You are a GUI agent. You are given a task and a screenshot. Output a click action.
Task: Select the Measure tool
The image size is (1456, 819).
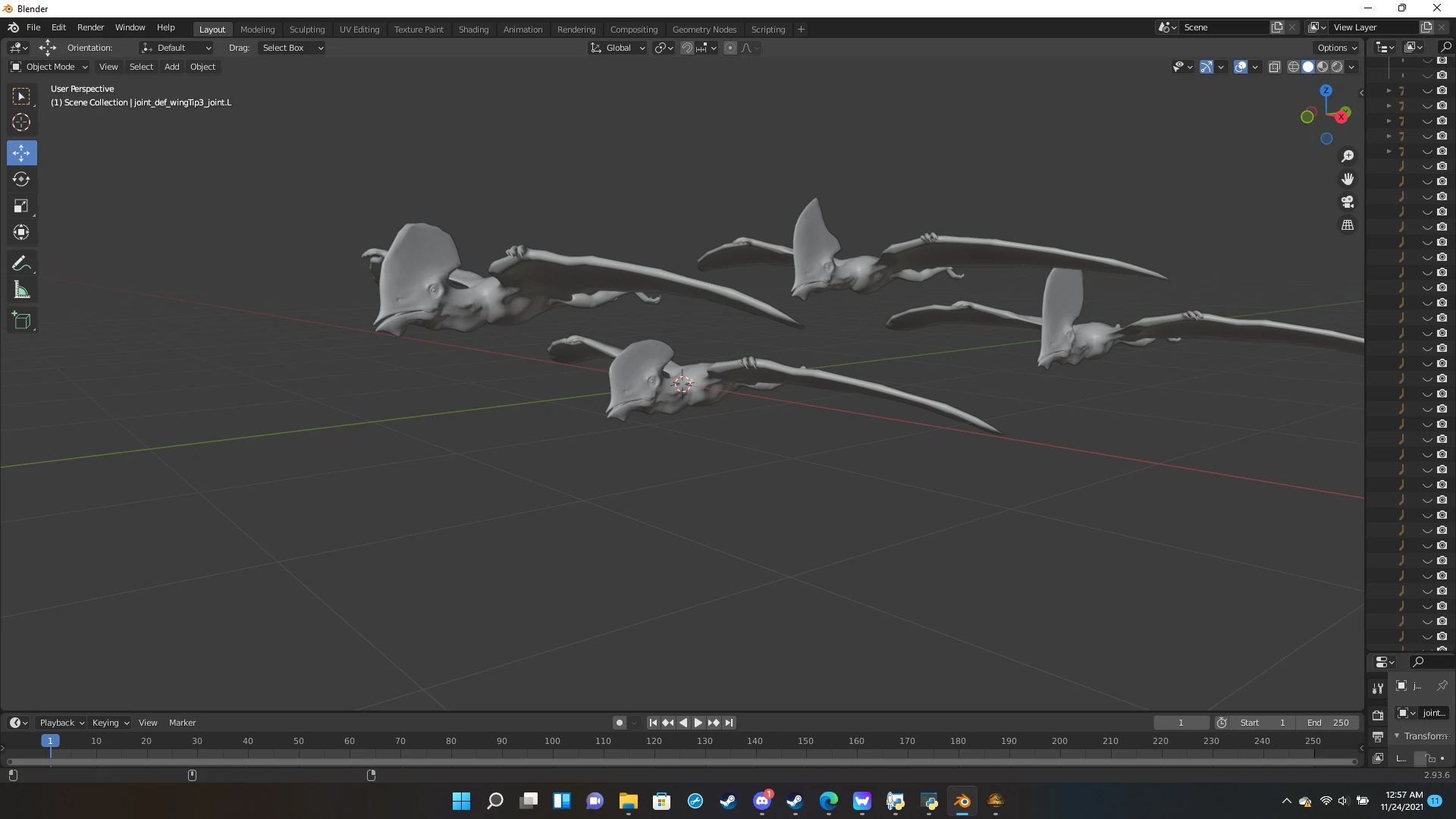[x=21, y=290]
